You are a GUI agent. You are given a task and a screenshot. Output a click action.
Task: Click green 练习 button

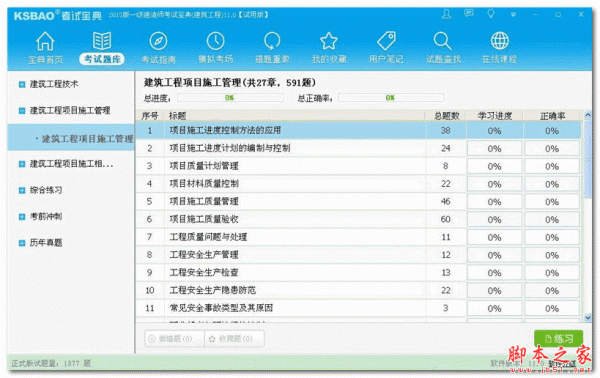559,338
